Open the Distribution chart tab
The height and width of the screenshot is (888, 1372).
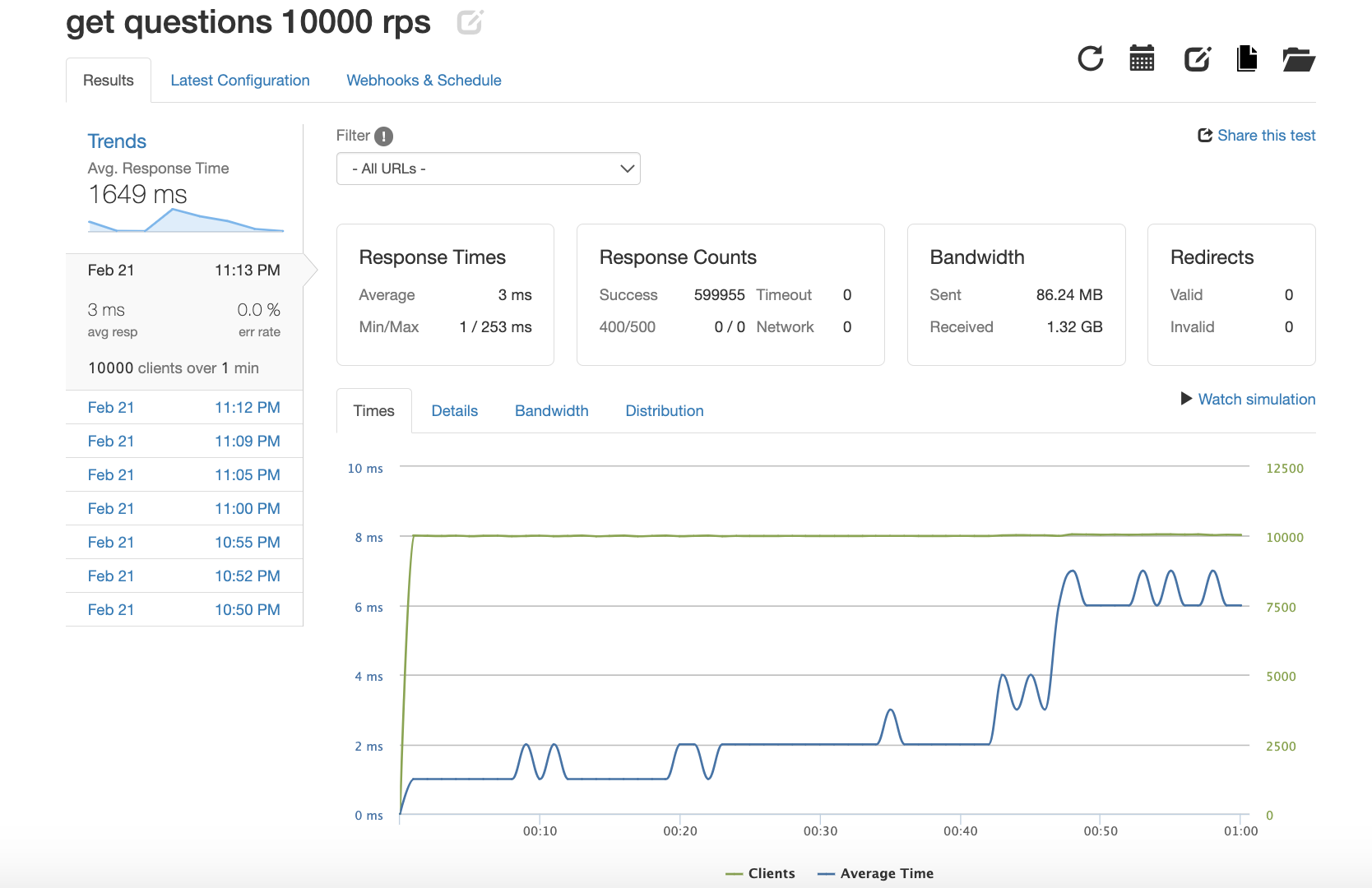pos(665,411)
